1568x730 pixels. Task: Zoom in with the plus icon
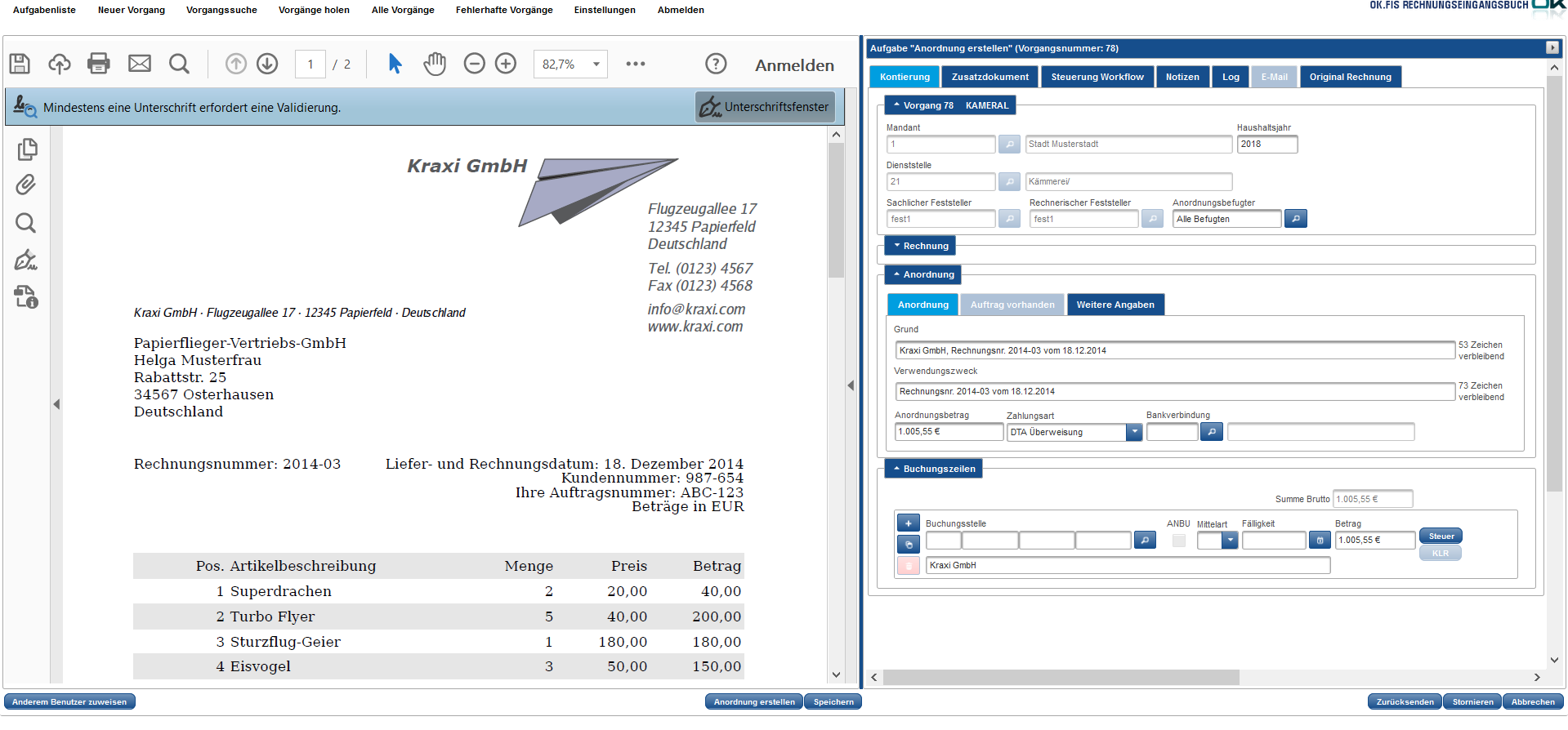[x=506, y=64]
